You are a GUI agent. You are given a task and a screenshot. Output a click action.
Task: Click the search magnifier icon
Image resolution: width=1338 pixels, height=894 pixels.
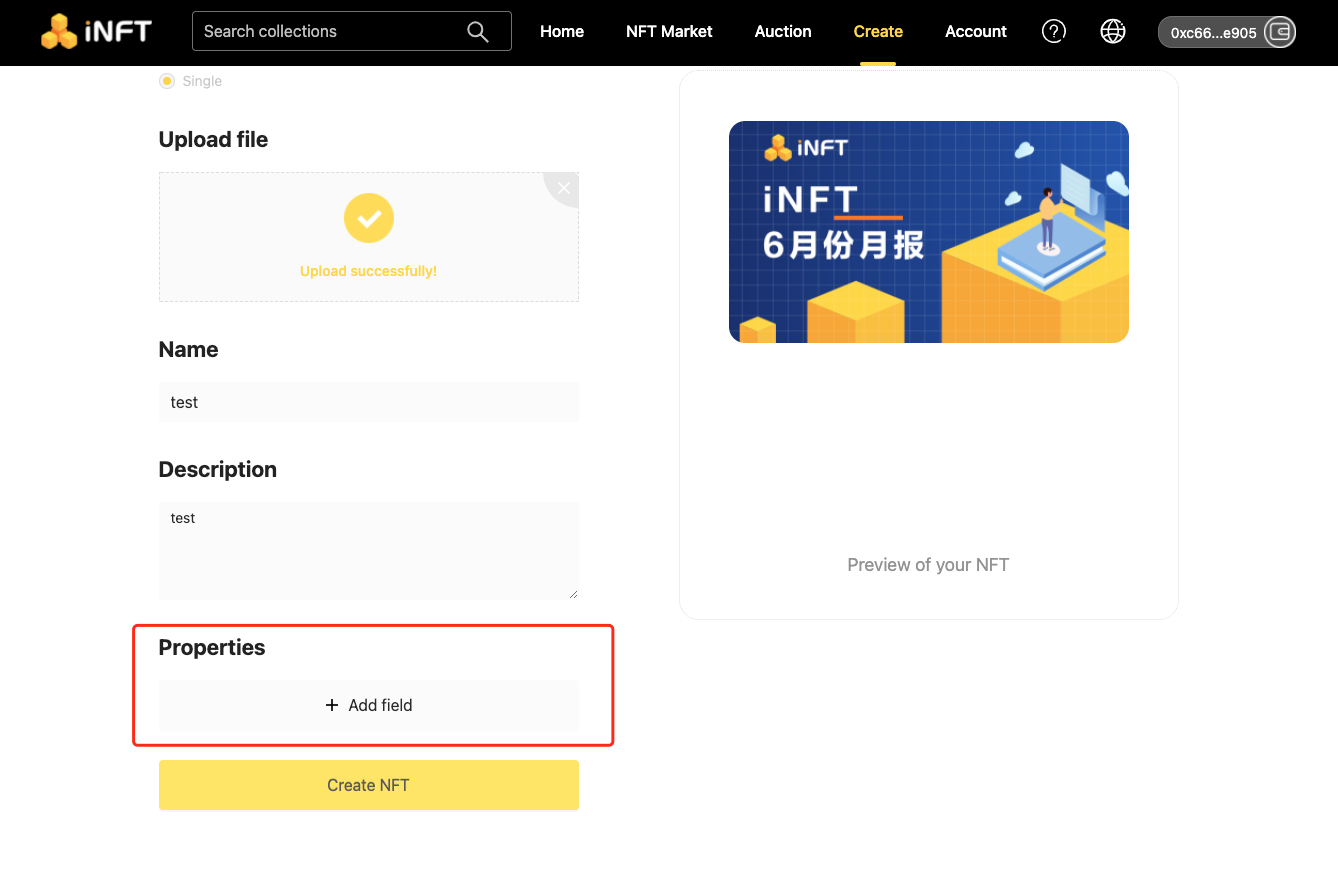click(x=478, y=32)
